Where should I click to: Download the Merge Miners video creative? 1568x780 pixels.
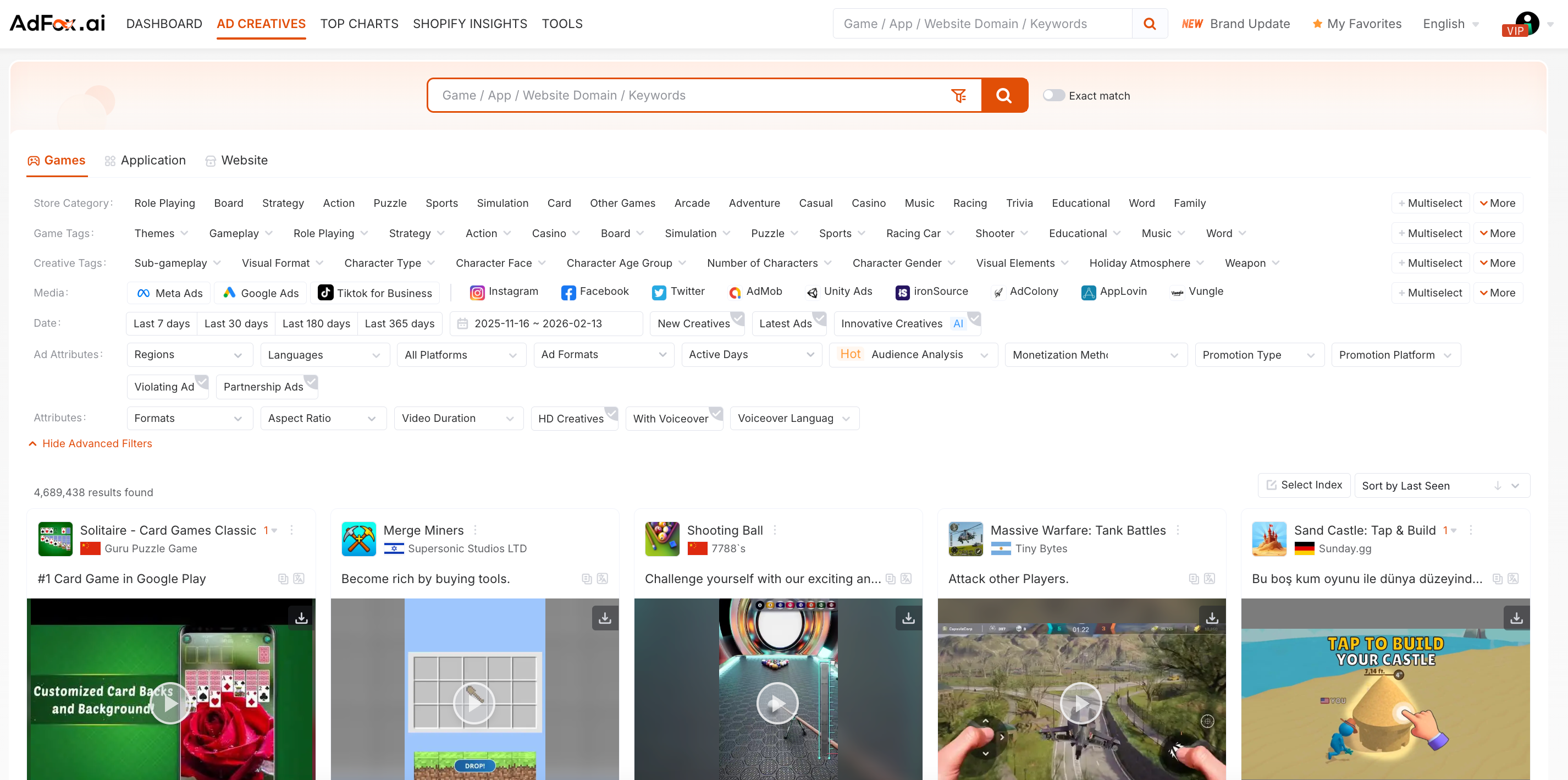point(604,618)
